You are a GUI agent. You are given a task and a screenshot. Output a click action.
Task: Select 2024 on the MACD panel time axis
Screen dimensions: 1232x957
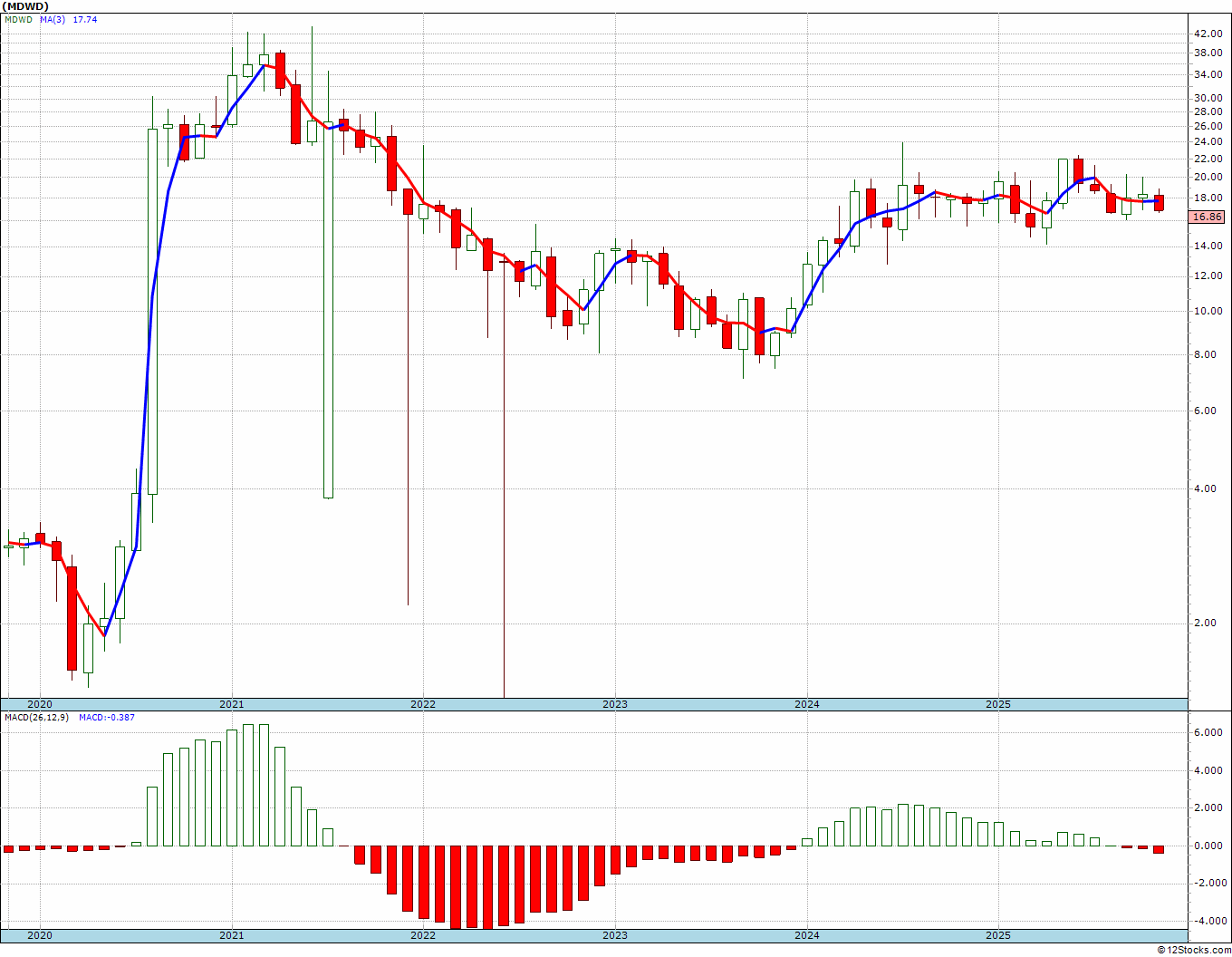click(807, 935)
